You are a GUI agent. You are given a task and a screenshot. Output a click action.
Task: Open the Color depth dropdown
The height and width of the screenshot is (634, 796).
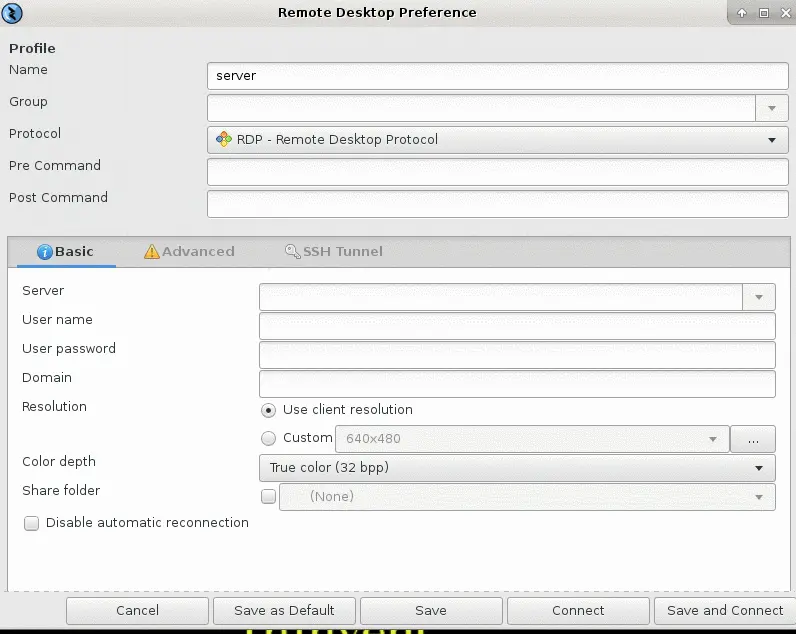click(516, 468)
